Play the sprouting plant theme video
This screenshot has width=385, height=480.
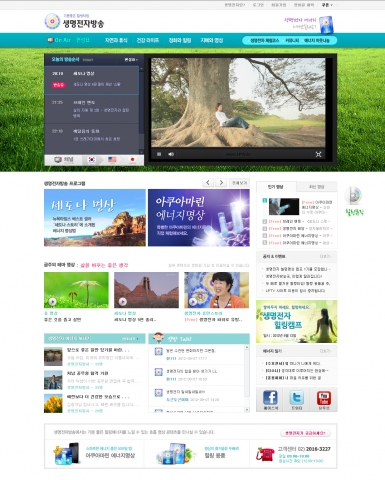[76, 290]
